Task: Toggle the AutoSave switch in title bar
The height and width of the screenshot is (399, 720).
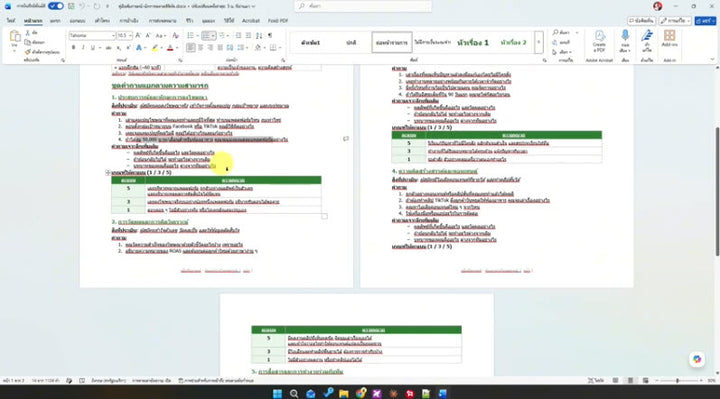Action: click(56, 6)
